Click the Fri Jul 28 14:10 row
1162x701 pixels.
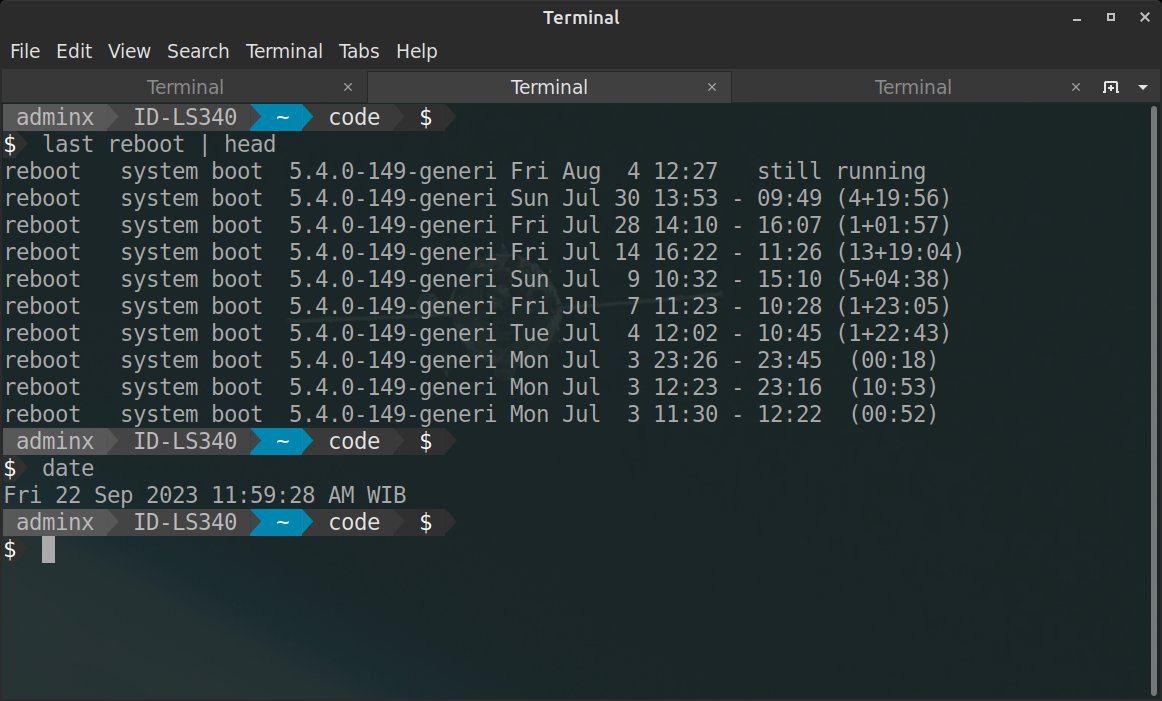(x=477, y=225)
